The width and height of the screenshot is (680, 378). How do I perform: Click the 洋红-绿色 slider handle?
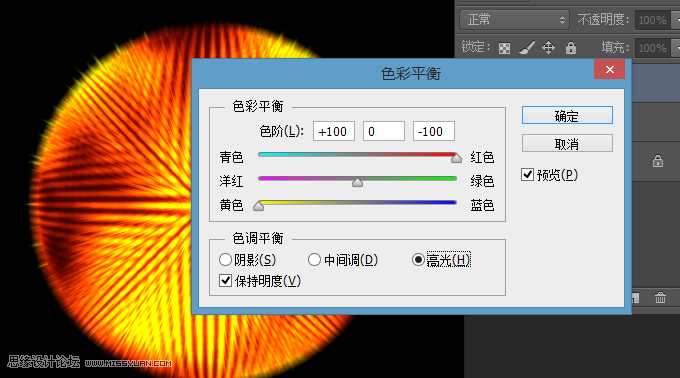coord(357,182)
